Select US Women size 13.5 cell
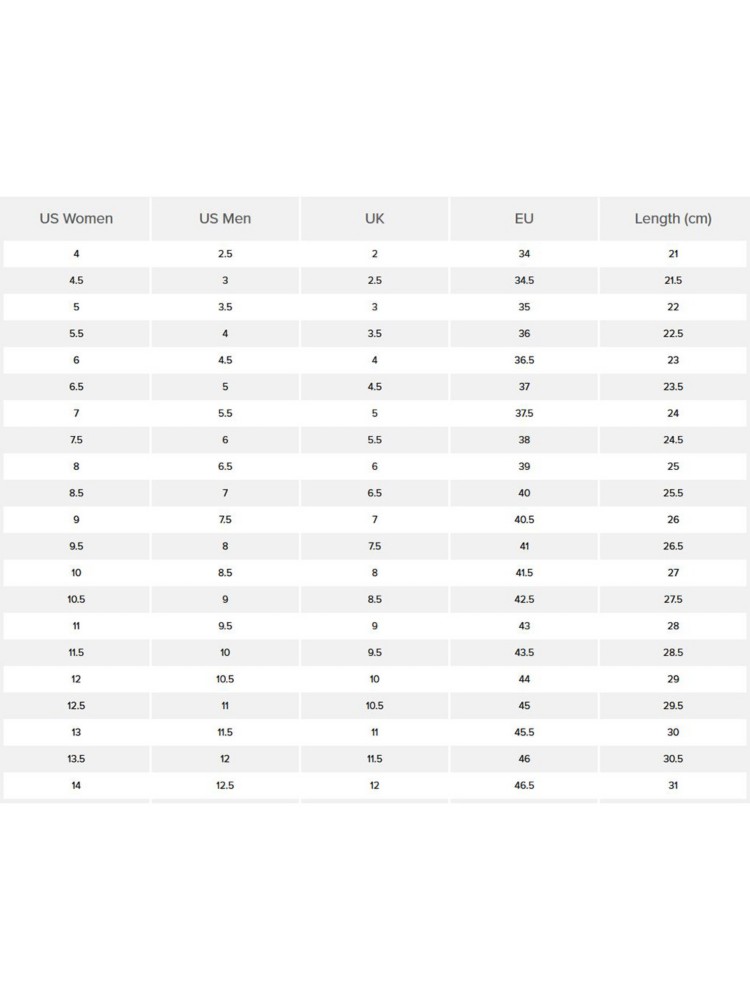The height and width of the screenshot is (1000, 750). (x=76, y=759)
